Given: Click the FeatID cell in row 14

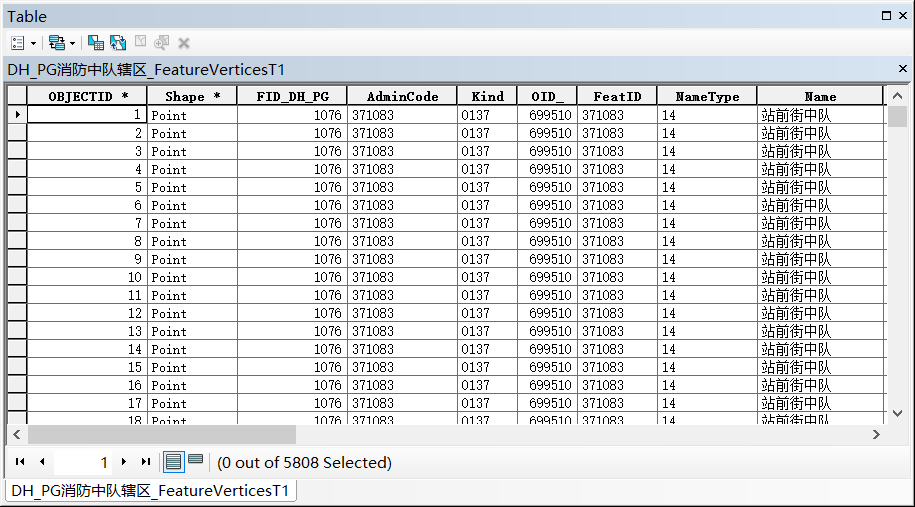Looking at the screenshot, I should 617,349.
